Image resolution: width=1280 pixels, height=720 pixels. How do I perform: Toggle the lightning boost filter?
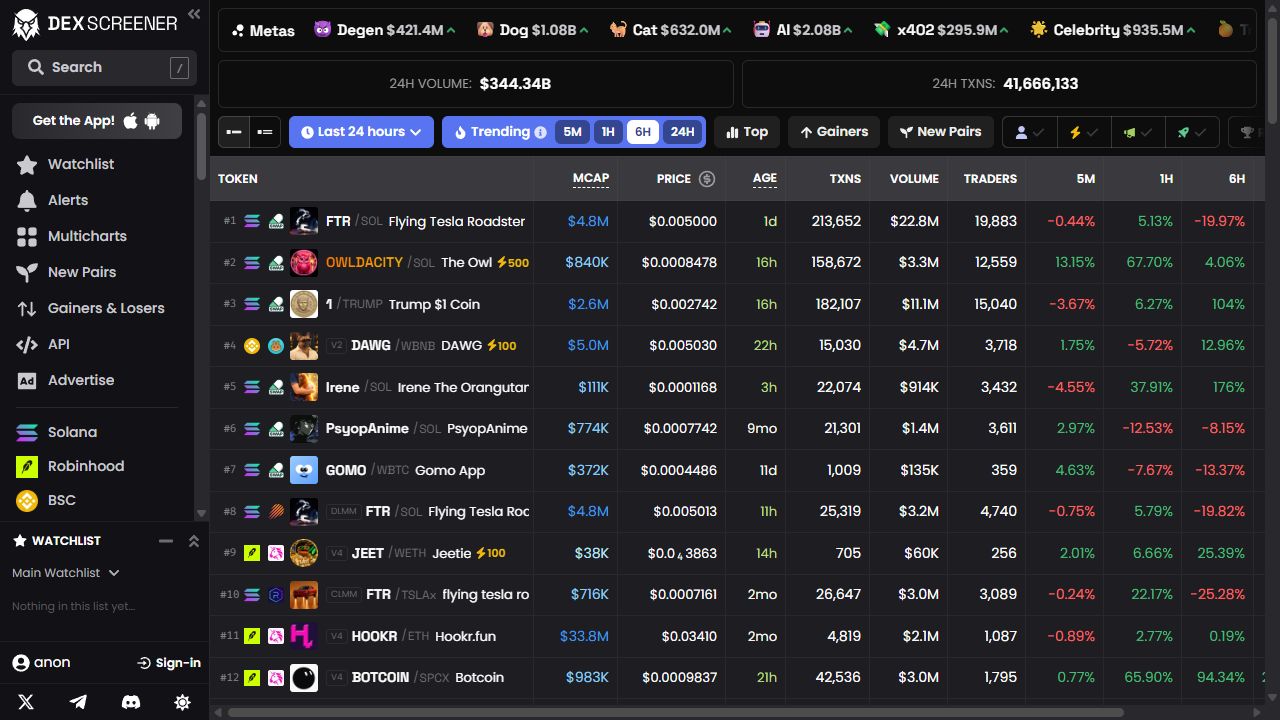[1084, 132]
